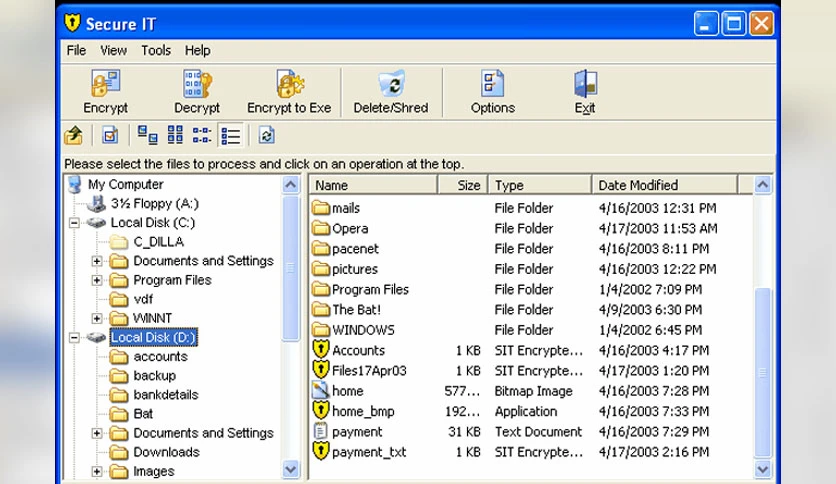Click tree pane scroll down arrow

point(291,470)
